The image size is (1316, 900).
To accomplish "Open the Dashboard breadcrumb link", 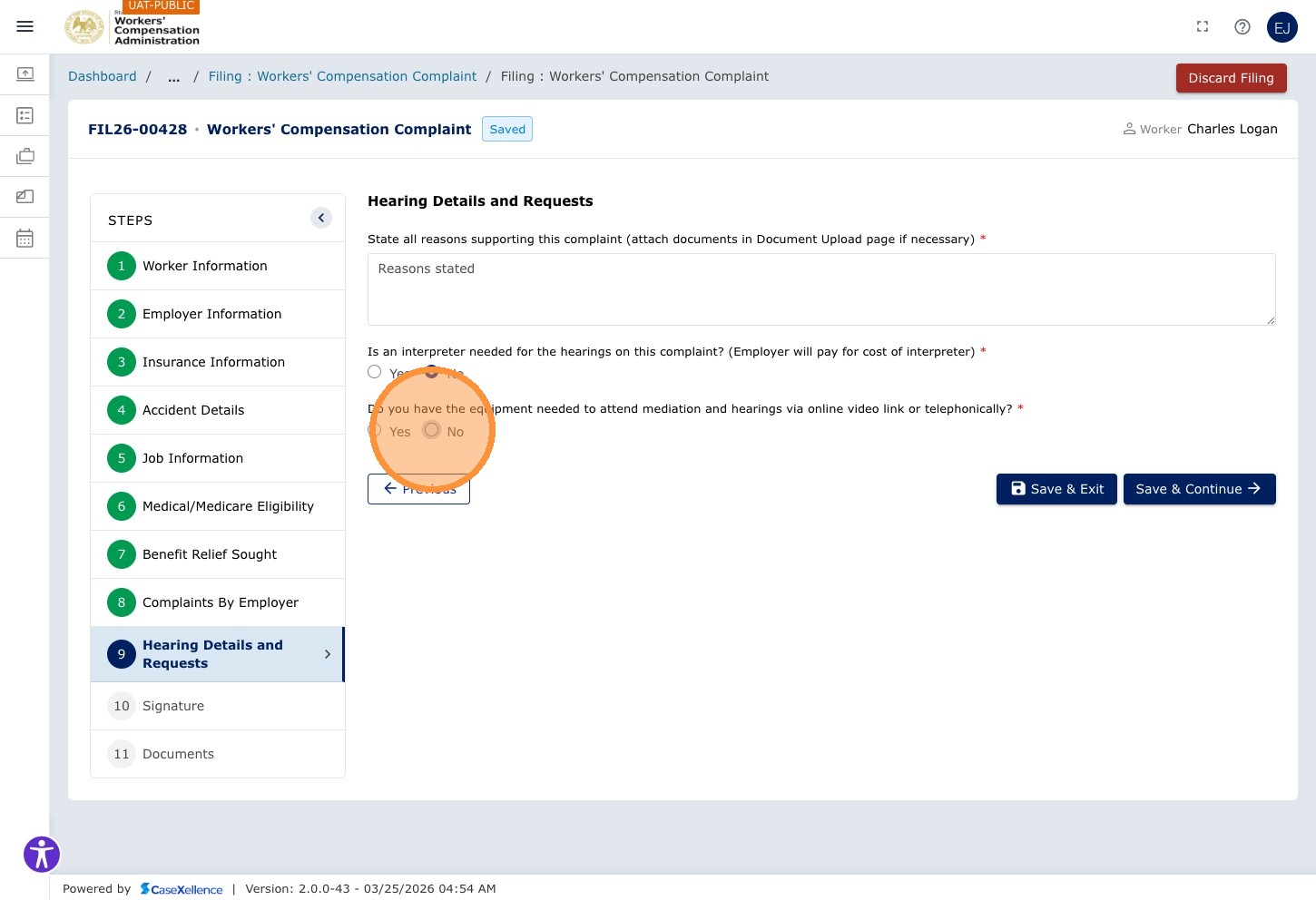I will [x=103, y=76].
